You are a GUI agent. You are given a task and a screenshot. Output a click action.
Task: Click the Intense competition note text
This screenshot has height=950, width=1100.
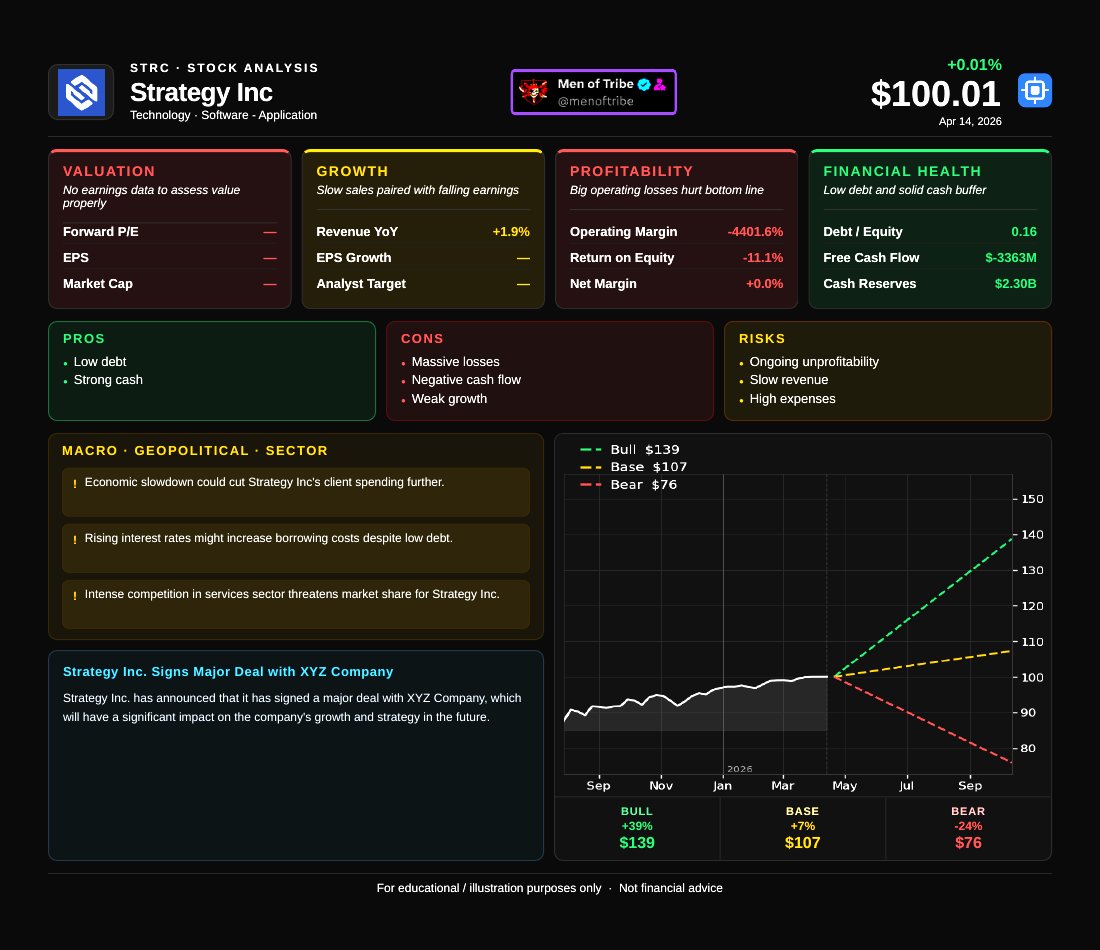point(292,594)
